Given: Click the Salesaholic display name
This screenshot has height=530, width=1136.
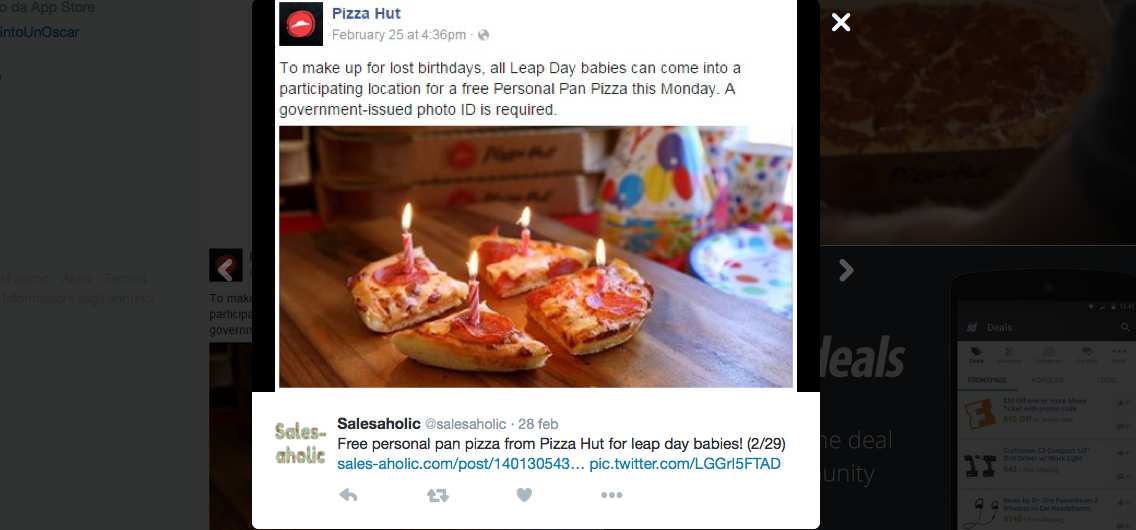Looking at the screenshot, I should 379,424.
